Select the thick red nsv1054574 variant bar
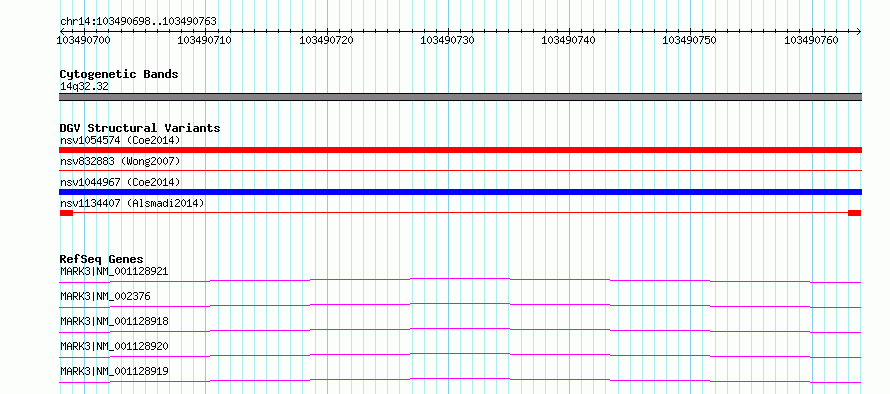Screen dimensions: 890x394 (460, 150)
